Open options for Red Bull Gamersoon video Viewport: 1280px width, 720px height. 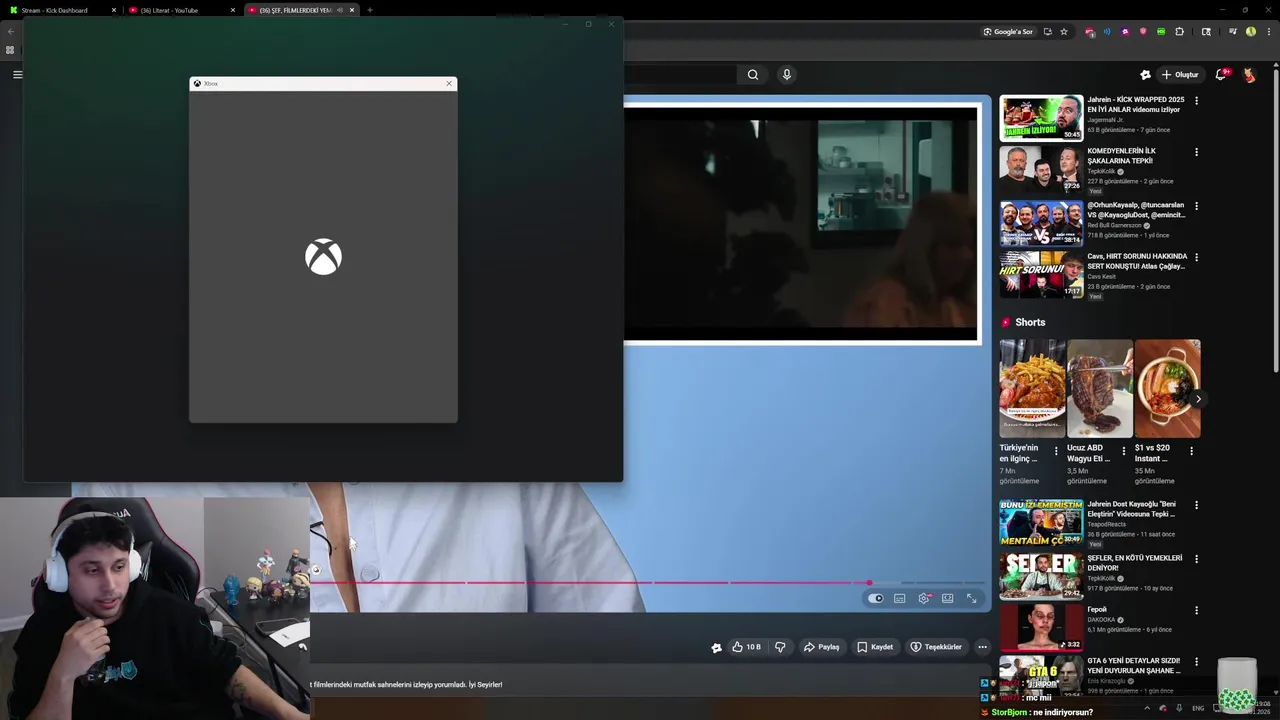[1196, 206]
